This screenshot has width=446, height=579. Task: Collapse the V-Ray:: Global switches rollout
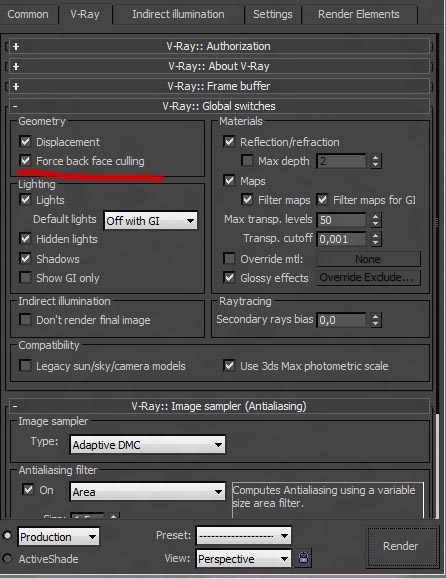[x=219, y=106]
